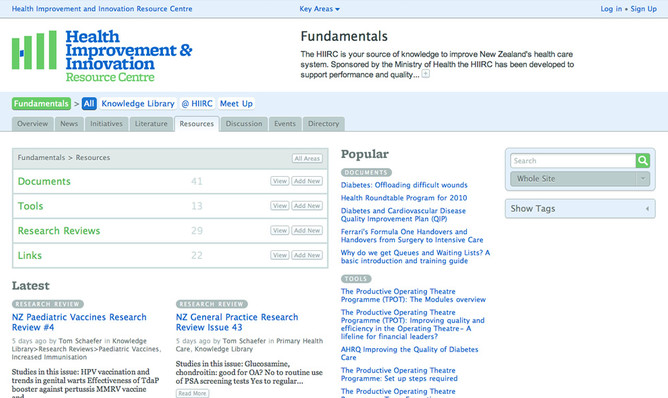Open Health Roundtable Program for 2010 link

coord(404,198)
